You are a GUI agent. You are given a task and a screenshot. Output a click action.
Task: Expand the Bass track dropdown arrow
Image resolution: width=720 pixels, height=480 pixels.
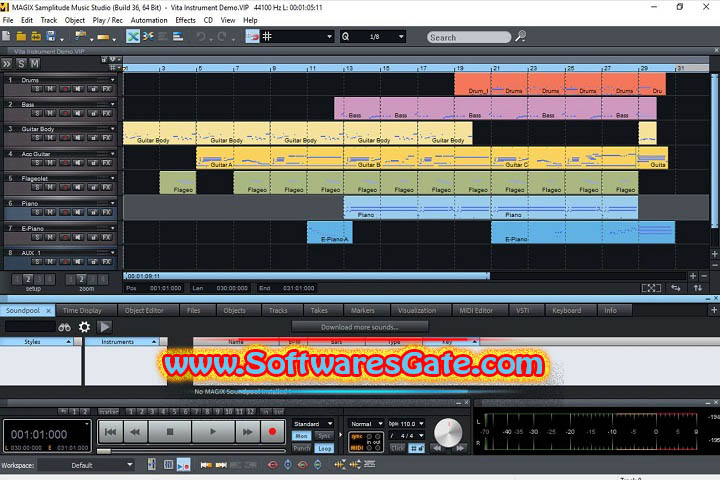[x=112, y=104]
